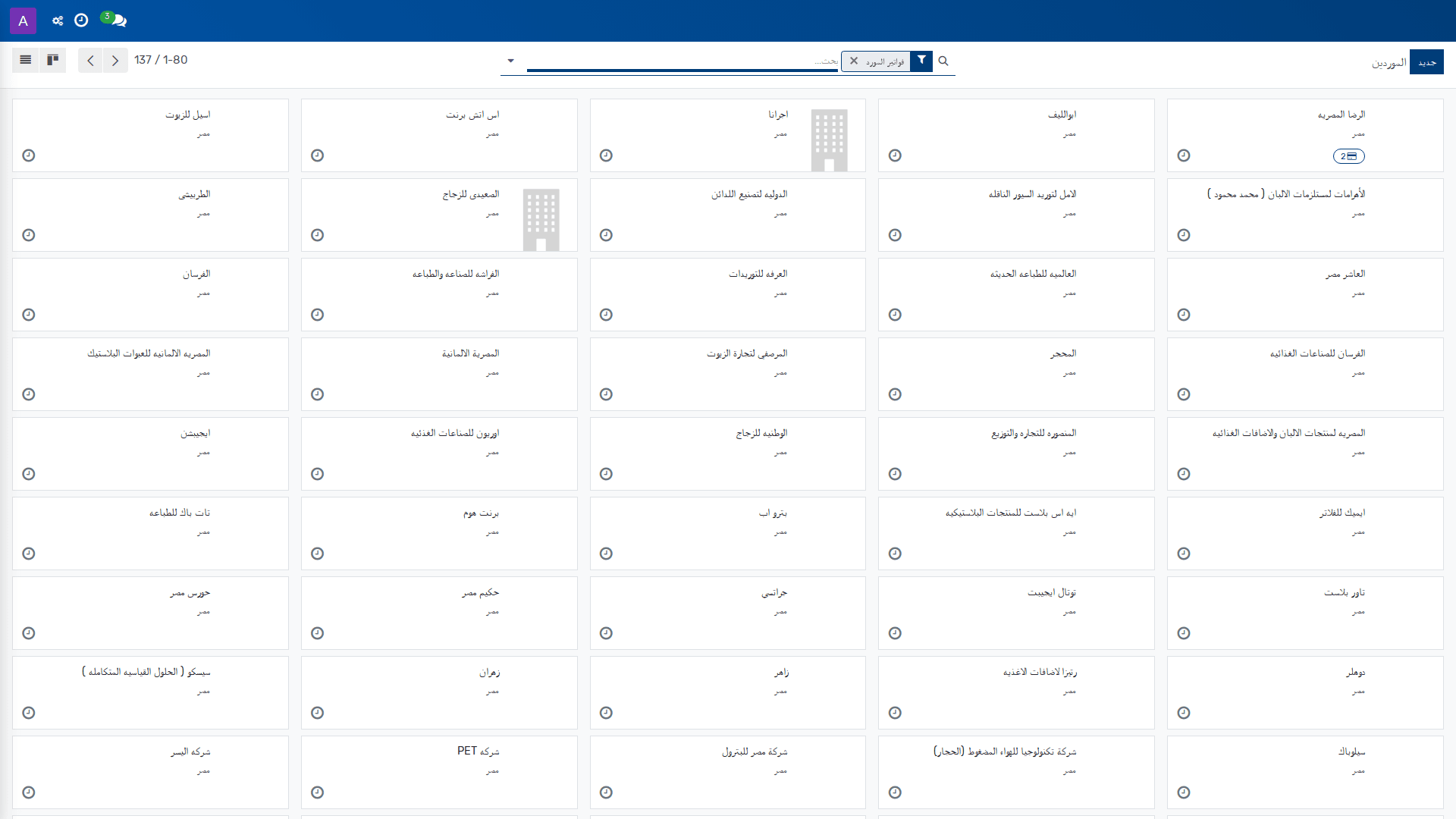Open activity clock on حورس مصر card
Screen dimensions: 1456x819
coord(29,633)
